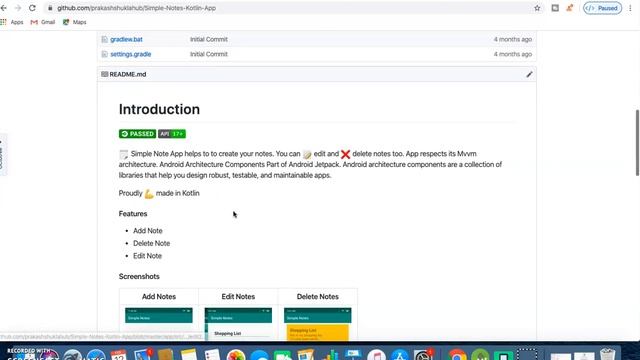Click the Screenshots heading

[139, 276]
